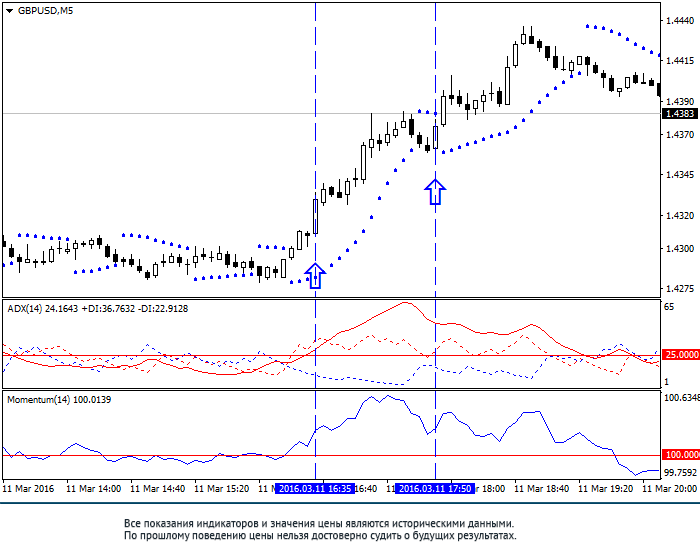Click the ADX 25.0000 level label
This screenshot has height=552, width=700.
point(681,355)
